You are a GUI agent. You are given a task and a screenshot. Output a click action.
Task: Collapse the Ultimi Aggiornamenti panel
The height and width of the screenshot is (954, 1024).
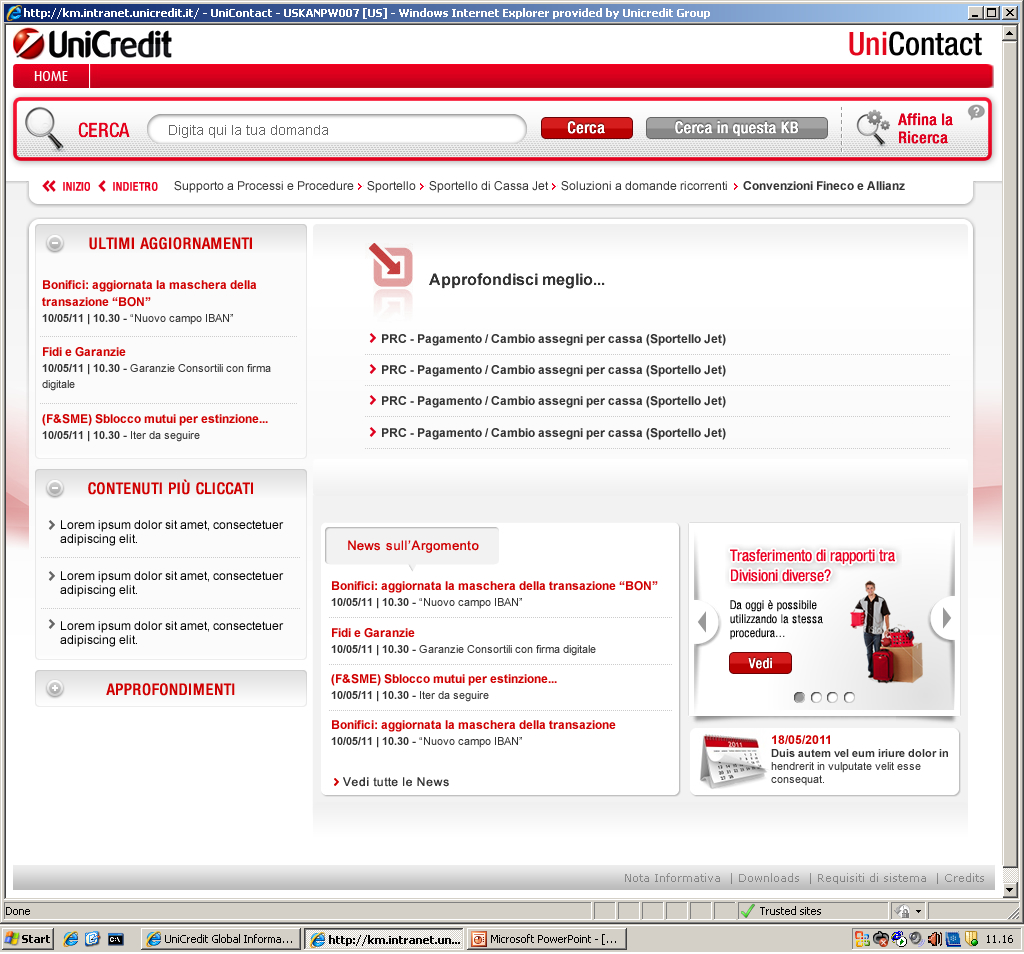click(55, 244)
